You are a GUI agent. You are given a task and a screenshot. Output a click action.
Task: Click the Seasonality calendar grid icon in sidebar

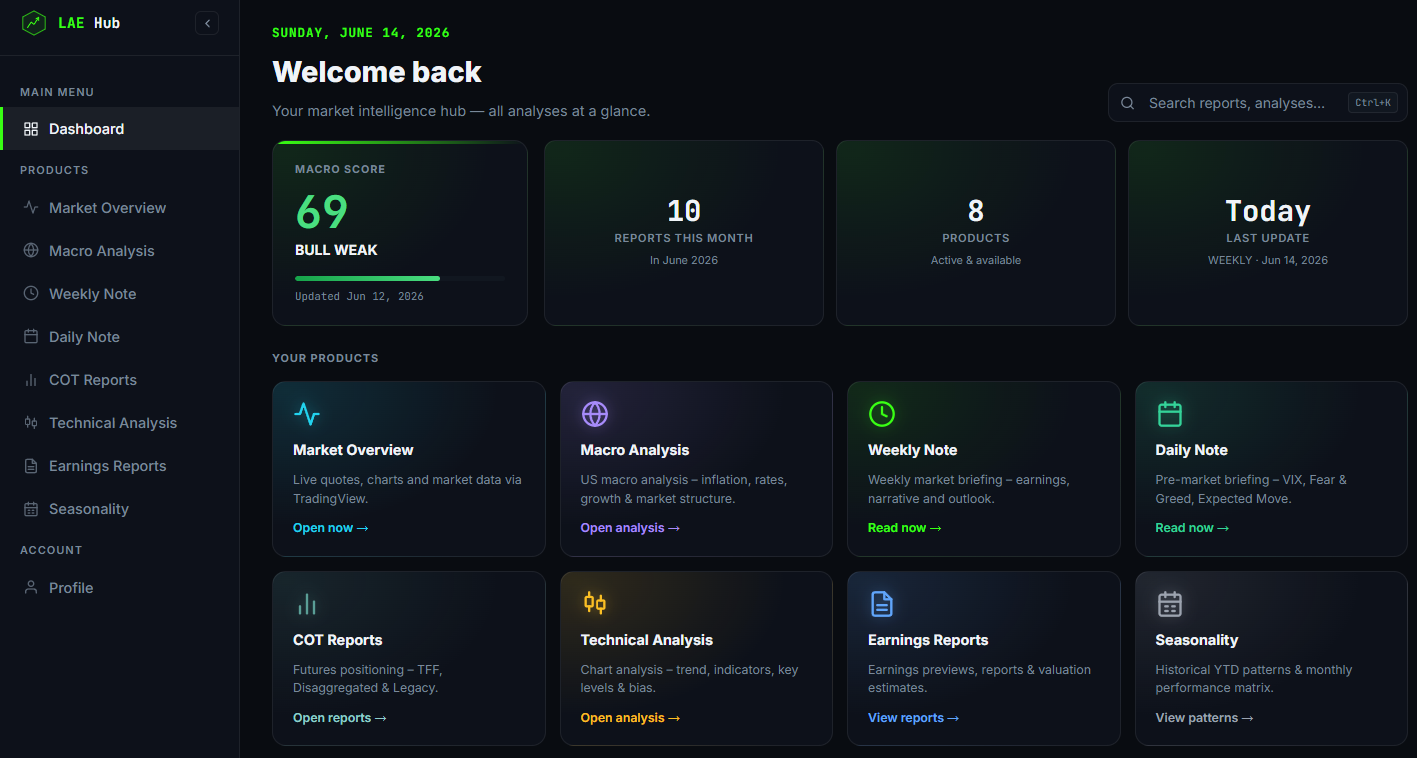[31, 509]
